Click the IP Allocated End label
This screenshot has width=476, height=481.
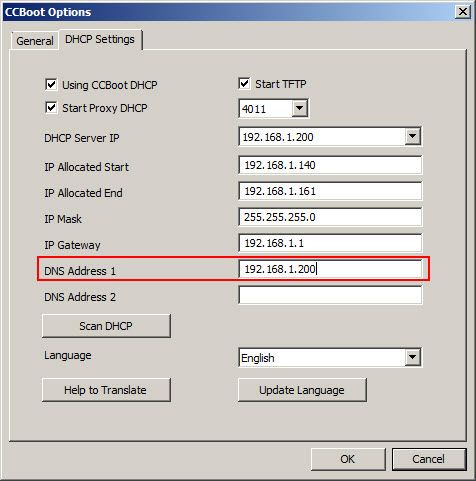[83, 193]
